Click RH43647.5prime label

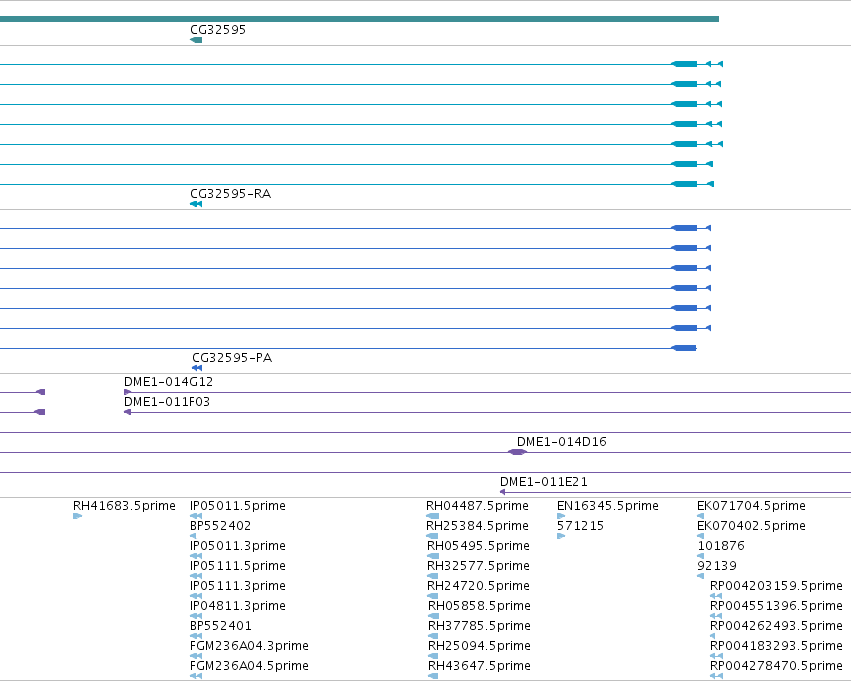click(x=479, y=666)
